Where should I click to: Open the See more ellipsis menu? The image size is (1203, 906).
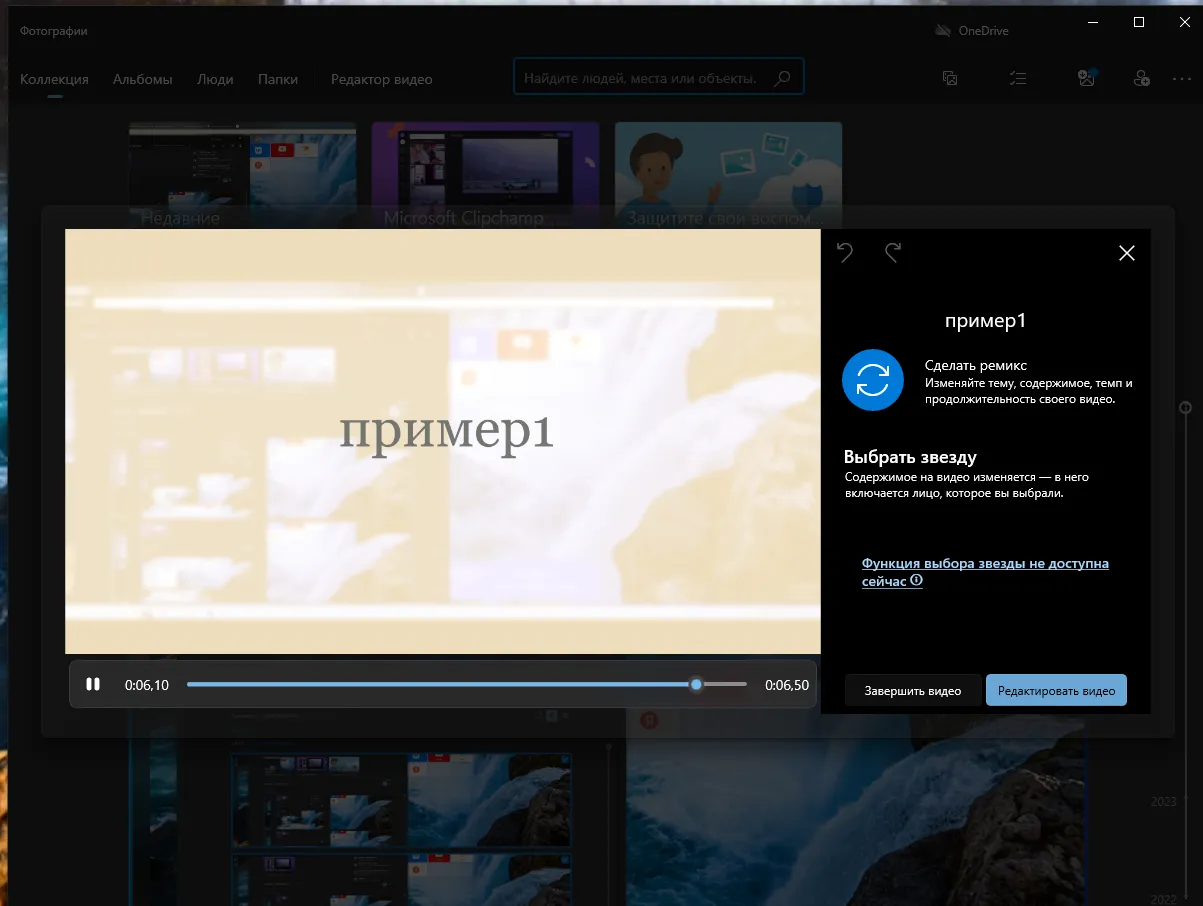pyautogui.click(x=1181, y=79)
